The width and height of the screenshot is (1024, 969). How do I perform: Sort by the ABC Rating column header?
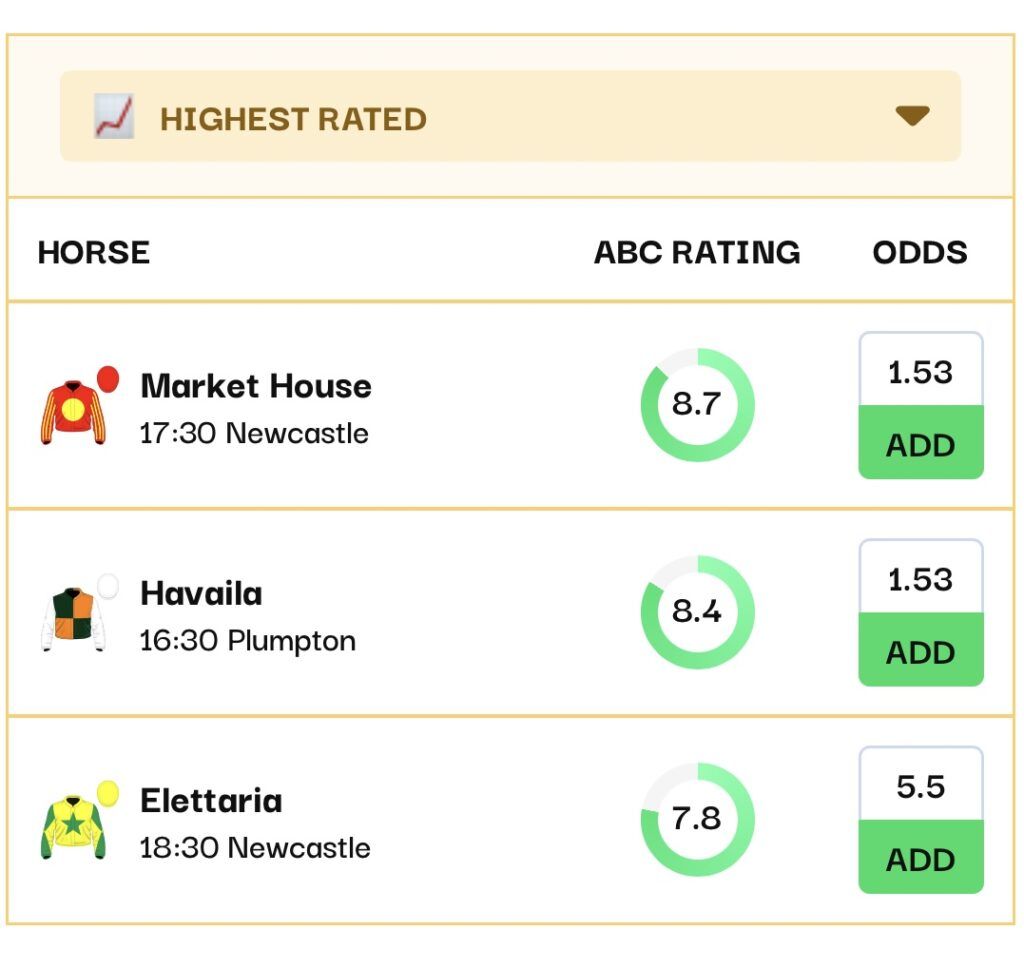coord(697,252)
